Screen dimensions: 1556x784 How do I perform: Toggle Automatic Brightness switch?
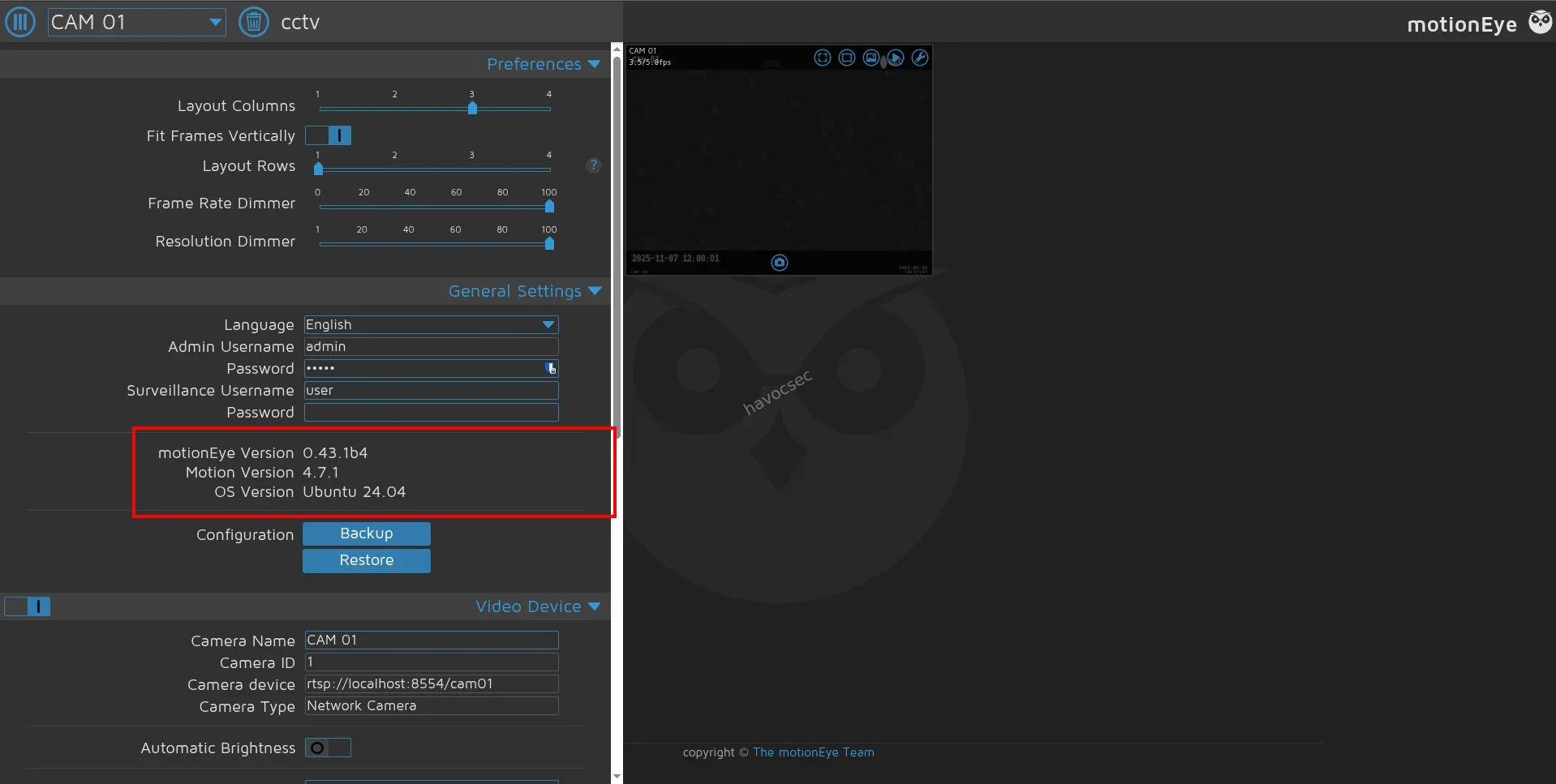(329, 748)
